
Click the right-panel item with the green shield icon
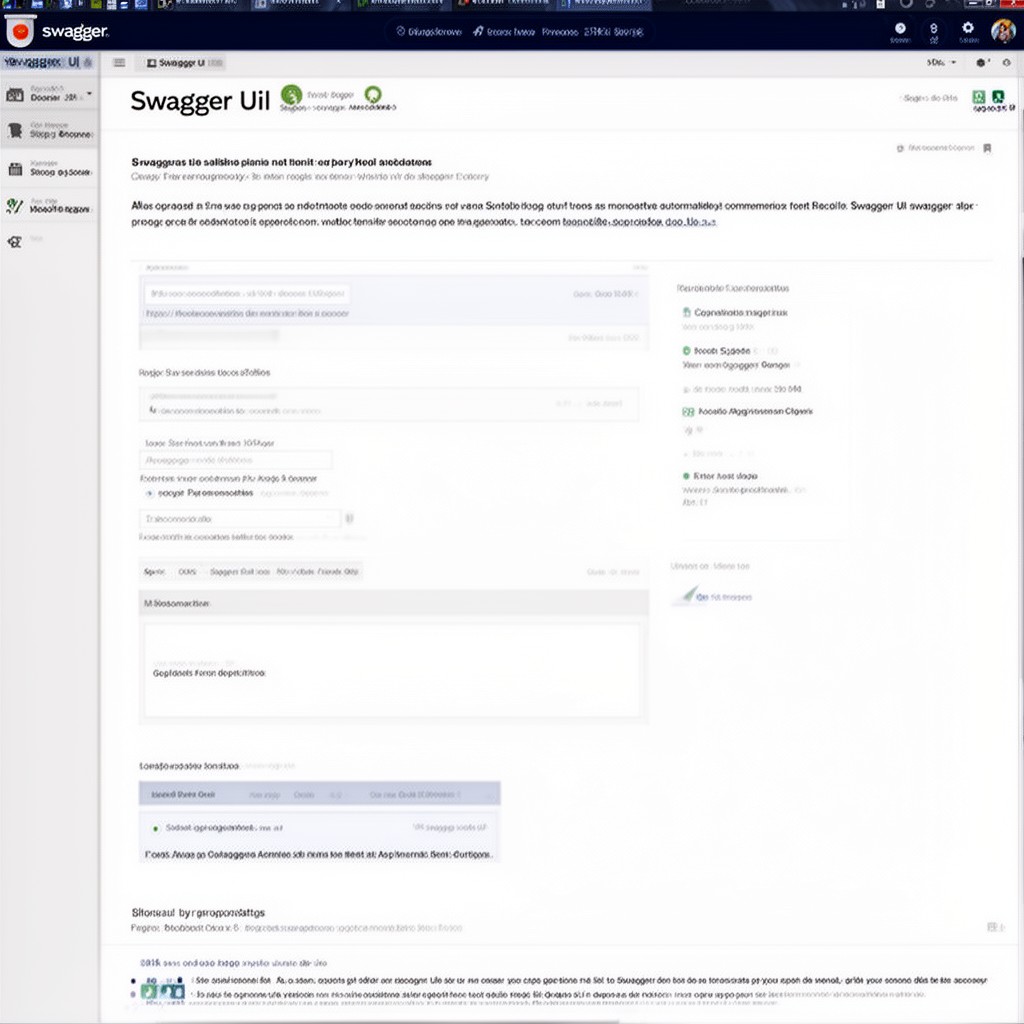point(716,351)
